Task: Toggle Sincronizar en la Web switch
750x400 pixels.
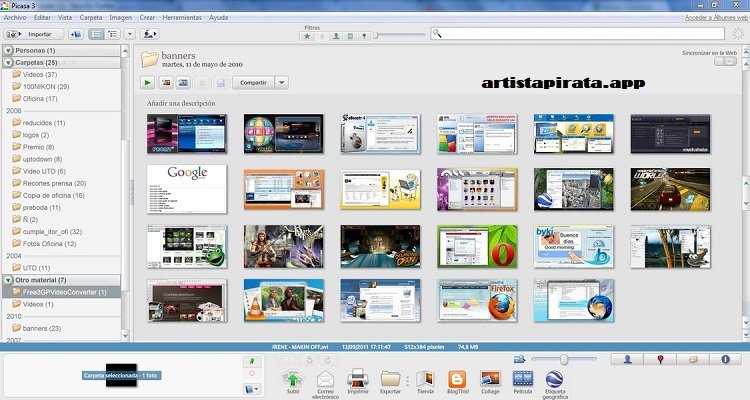Action: [725, 61]
